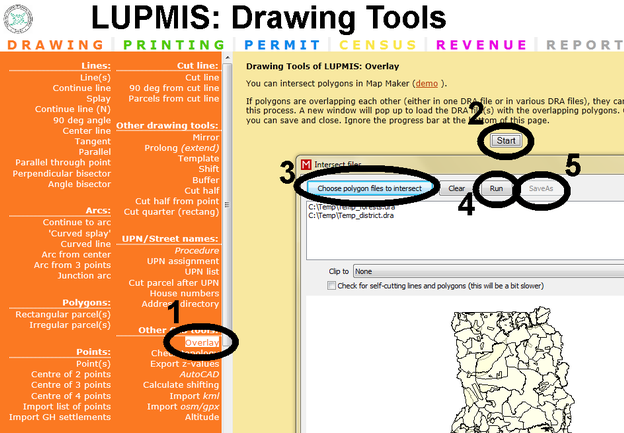624x433 pixels.
Task: Select Prolong (extend) link
Action: [x=182, y=148]
